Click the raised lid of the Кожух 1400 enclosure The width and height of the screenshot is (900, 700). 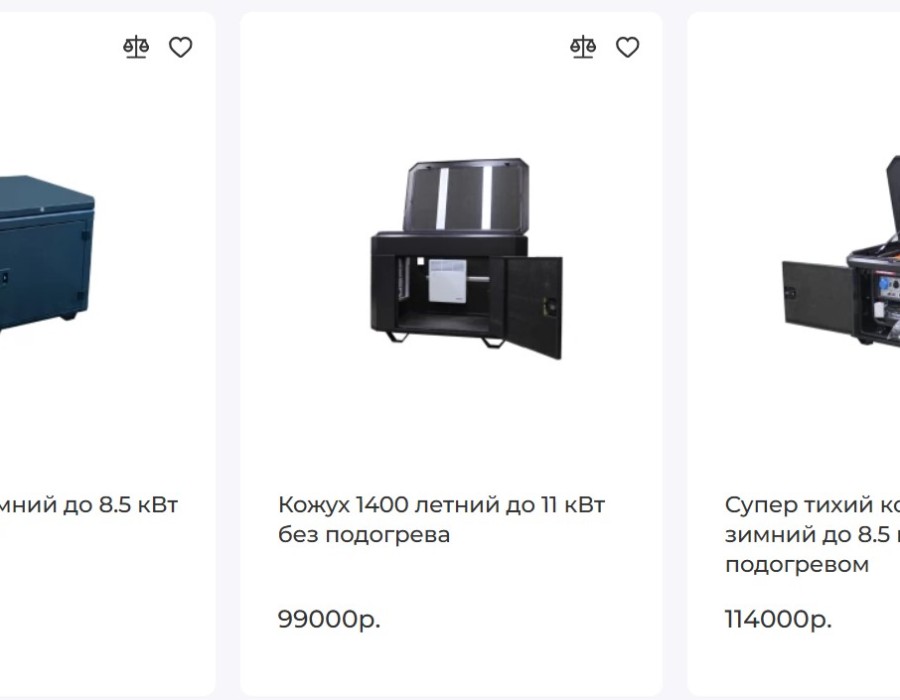(467, 195)
